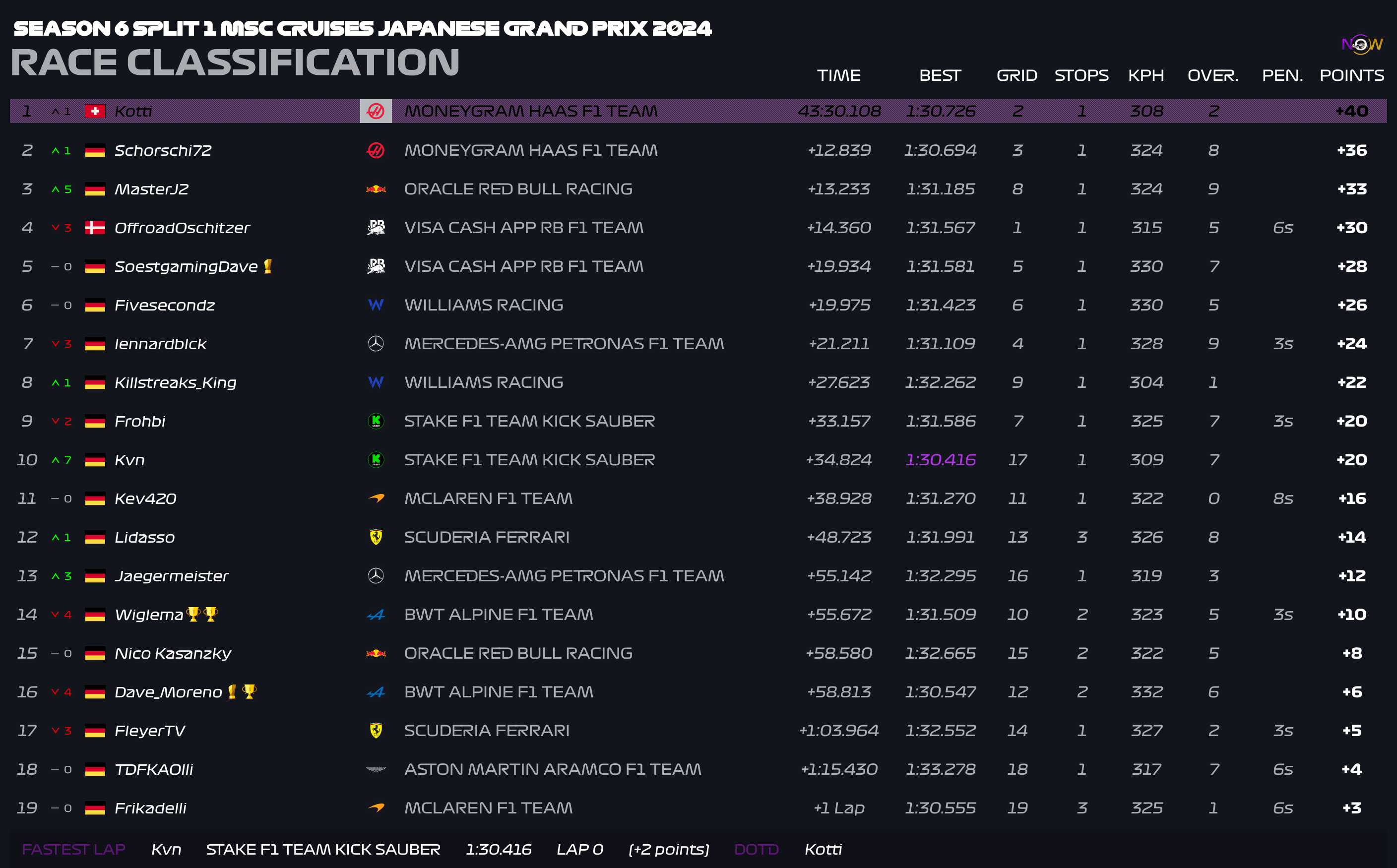This screenshot has height=868, width=1397.
Task: Click the Aston Martin wings logo for TDFKAOlli
Action: coord(376,769)
